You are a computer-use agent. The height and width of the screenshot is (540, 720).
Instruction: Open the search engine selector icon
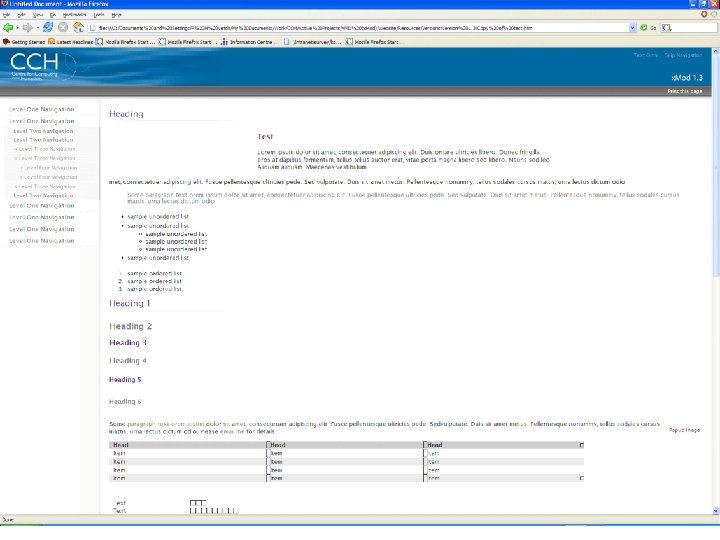click(x=666, y=28)
